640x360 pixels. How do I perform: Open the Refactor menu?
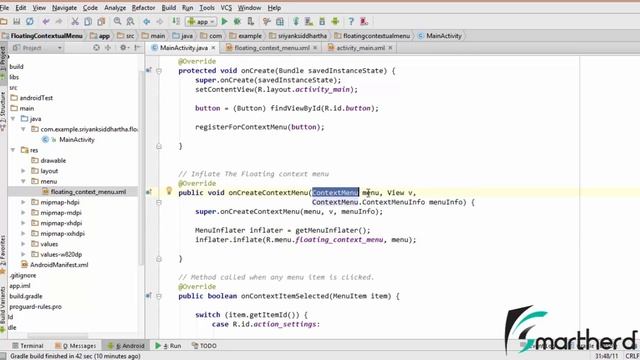(x=143, y=8)
